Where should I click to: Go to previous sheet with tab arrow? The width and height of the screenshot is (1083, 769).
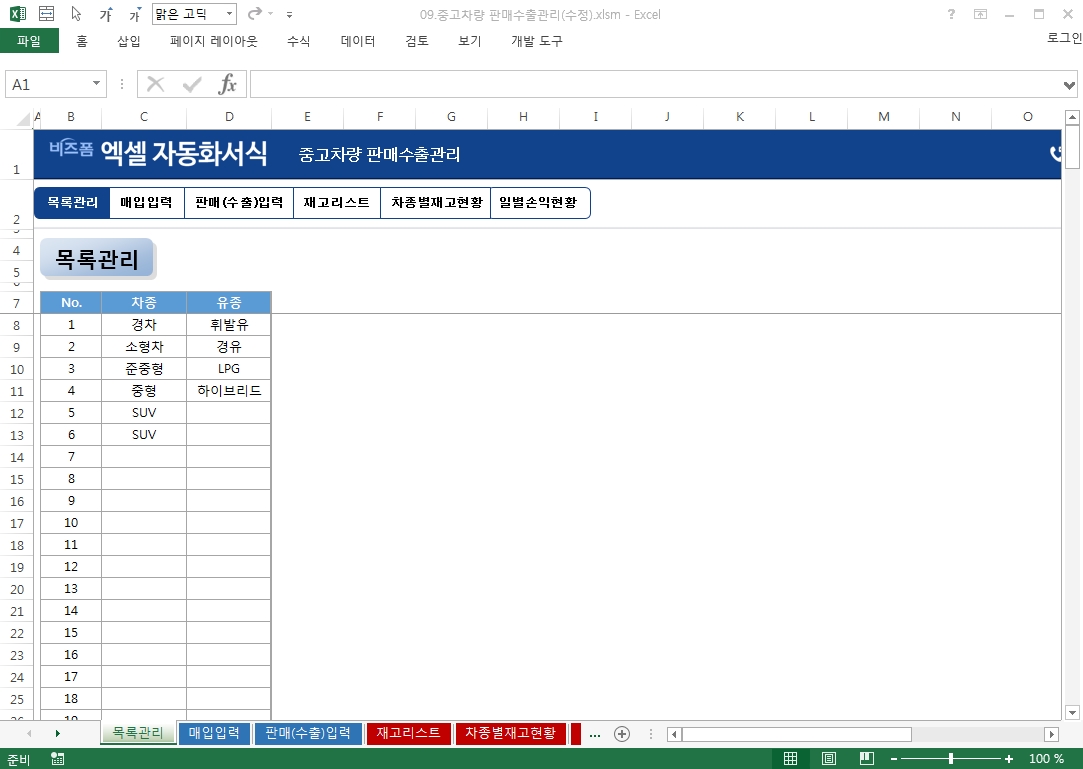pos(28,734)
